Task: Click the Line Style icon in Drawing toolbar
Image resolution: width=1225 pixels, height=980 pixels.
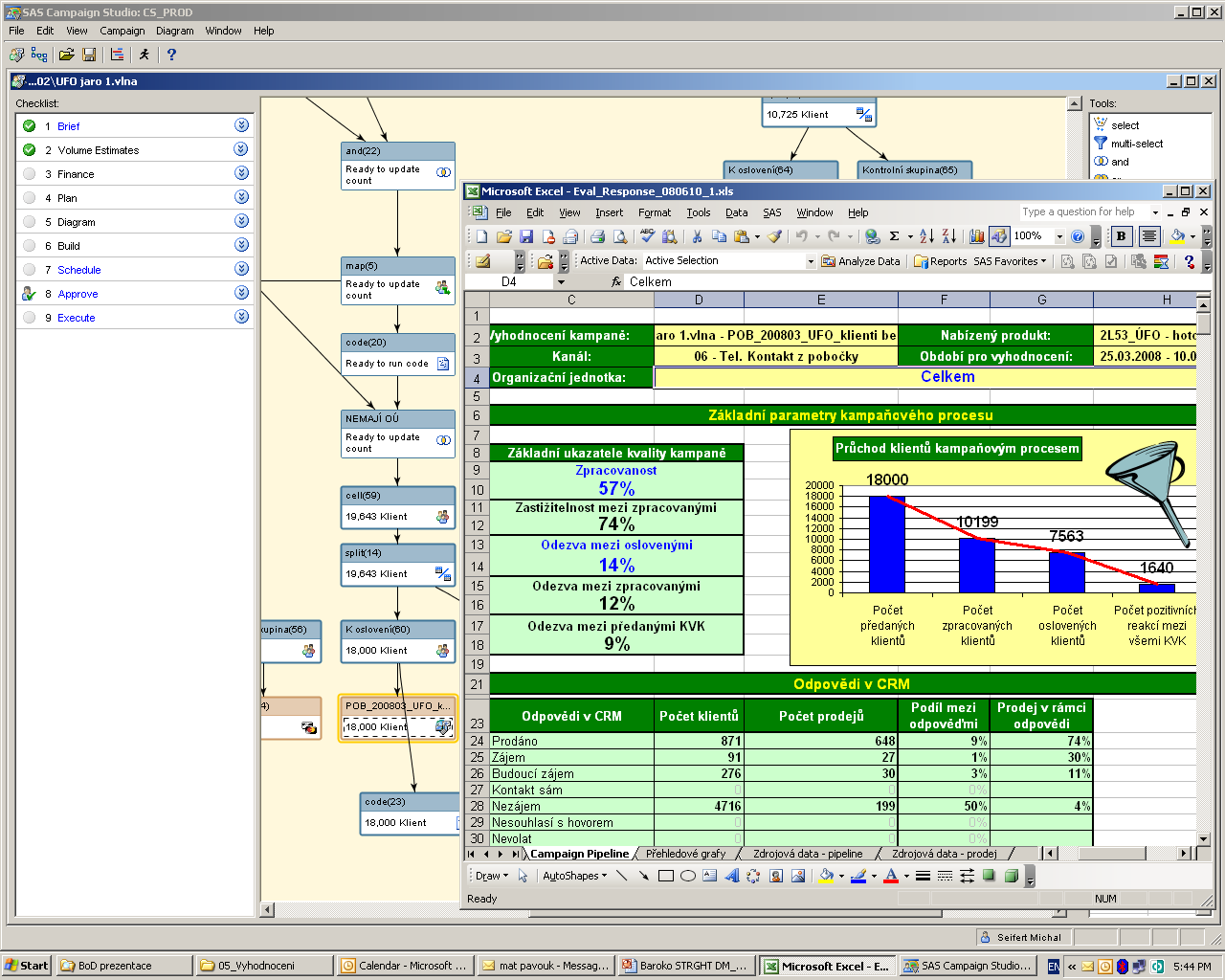Action: [x=923, y=876]
